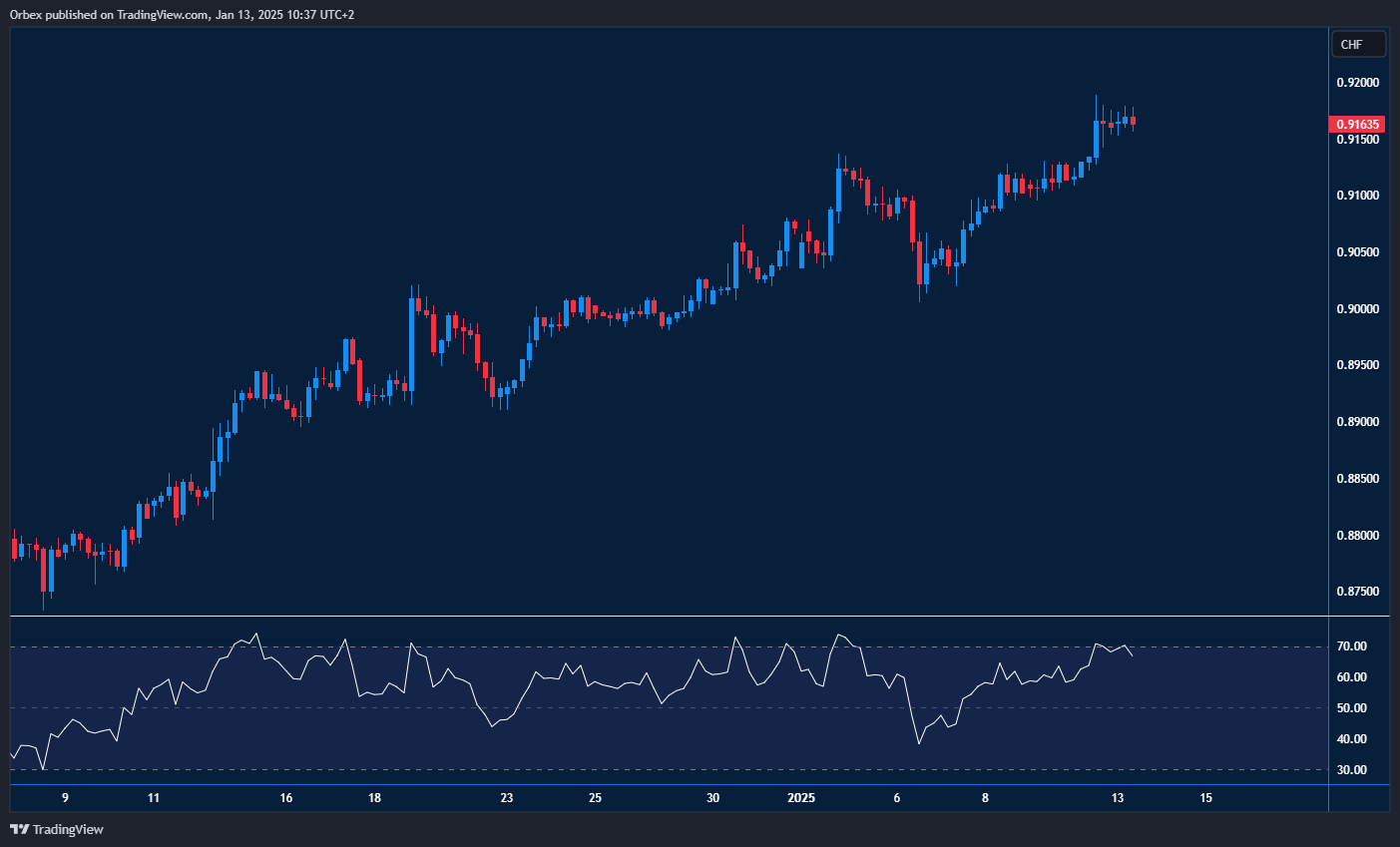Select the 2025 date axis label
The width and height of the screenshot is (1400, 847).
coord(801,798)
